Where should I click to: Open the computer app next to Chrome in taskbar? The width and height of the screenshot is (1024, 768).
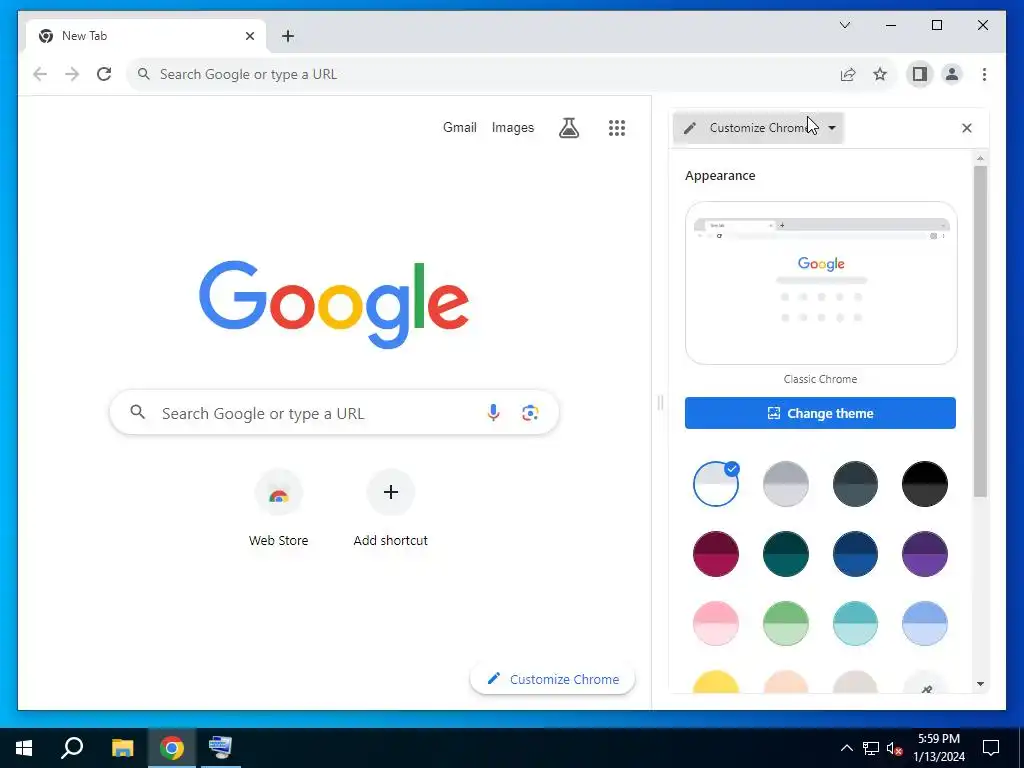[220, 748]
